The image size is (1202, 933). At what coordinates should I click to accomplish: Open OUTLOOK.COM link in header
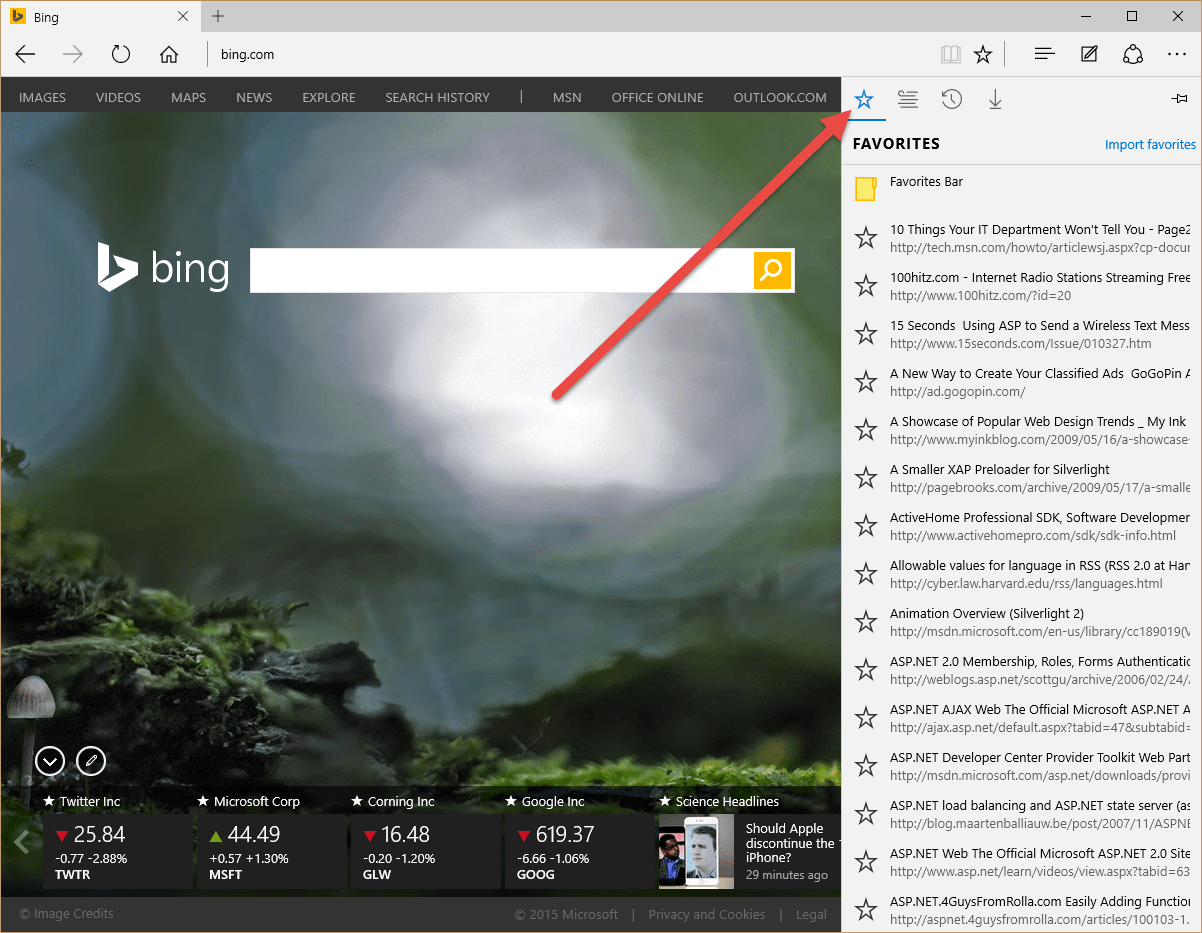tap(780, 98)
